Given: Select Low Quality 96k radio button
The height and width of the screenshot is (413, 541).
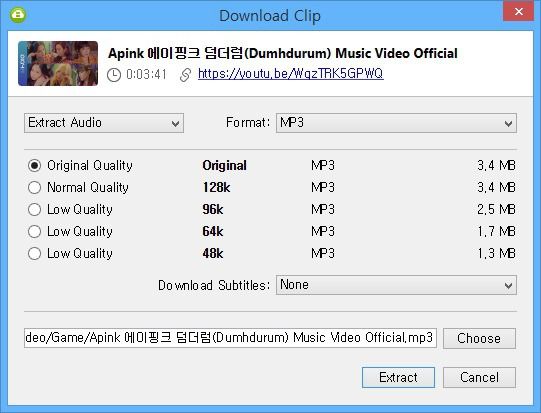Looking at the screenshot, I should [35, 209].
